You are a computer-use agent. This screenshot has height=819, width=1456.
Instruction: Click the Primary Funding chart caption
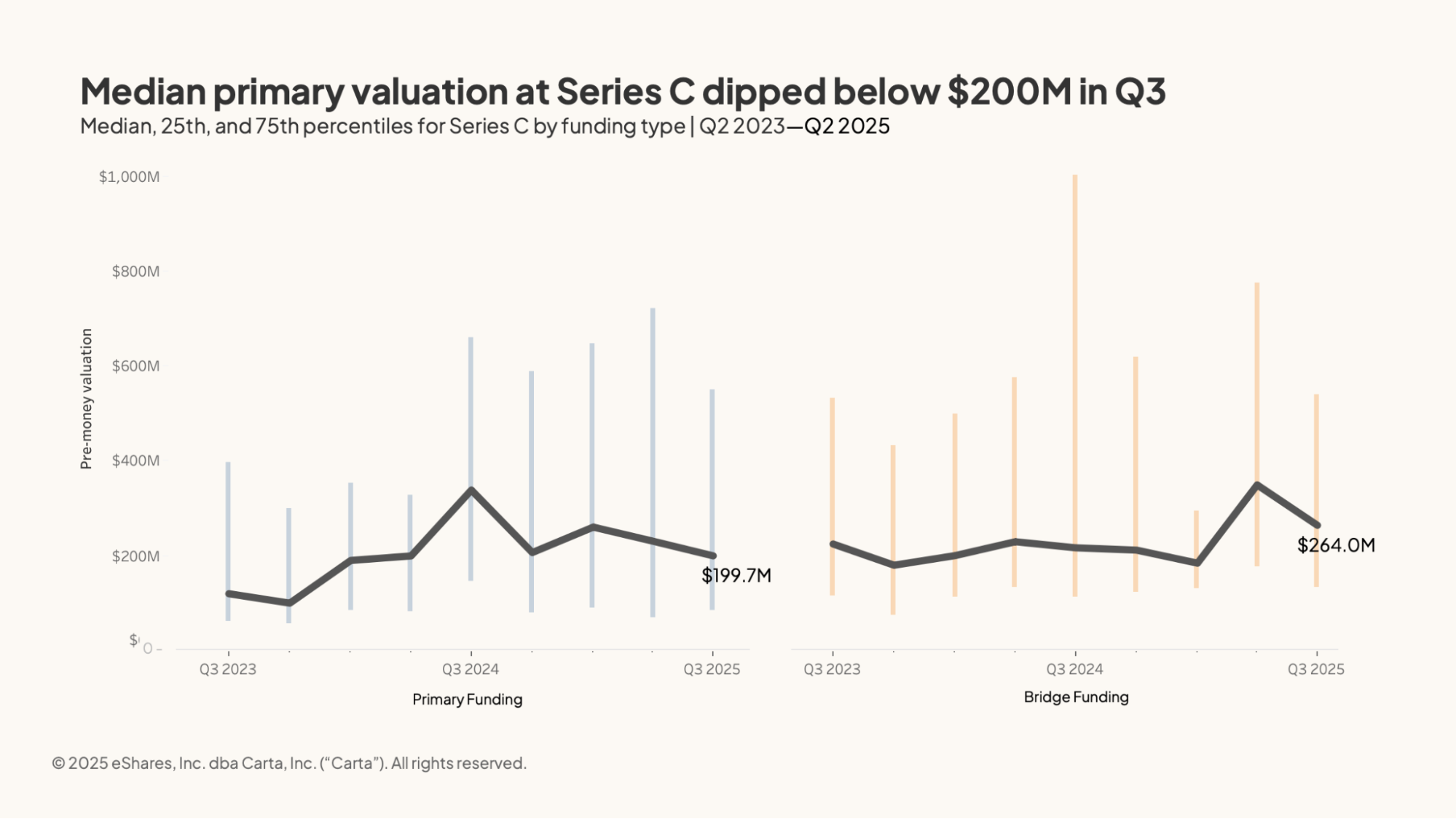(467, 700)
